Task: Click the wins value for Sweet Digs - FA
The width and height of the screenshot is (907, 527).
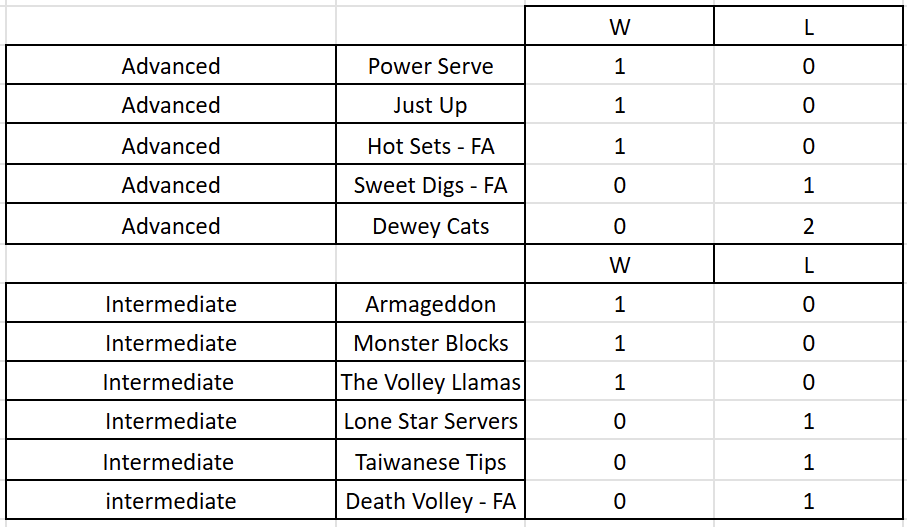Action: pos(619,185)
